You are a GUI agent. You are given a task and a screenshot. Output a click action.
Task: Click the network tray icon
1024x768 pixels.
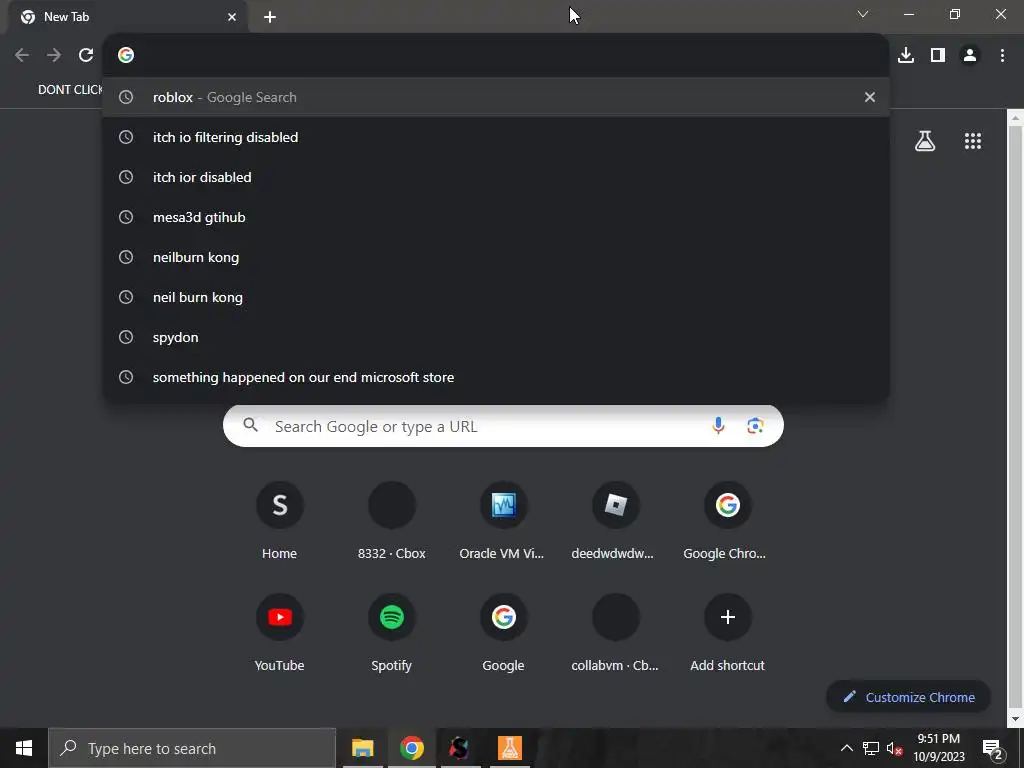(871, 748)
